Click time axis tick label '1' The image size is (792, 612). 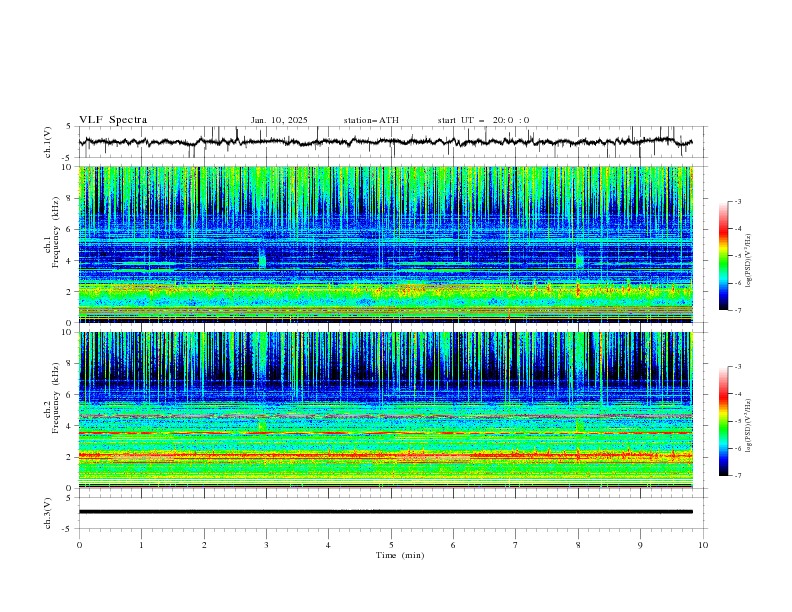(x=141, y=545)
